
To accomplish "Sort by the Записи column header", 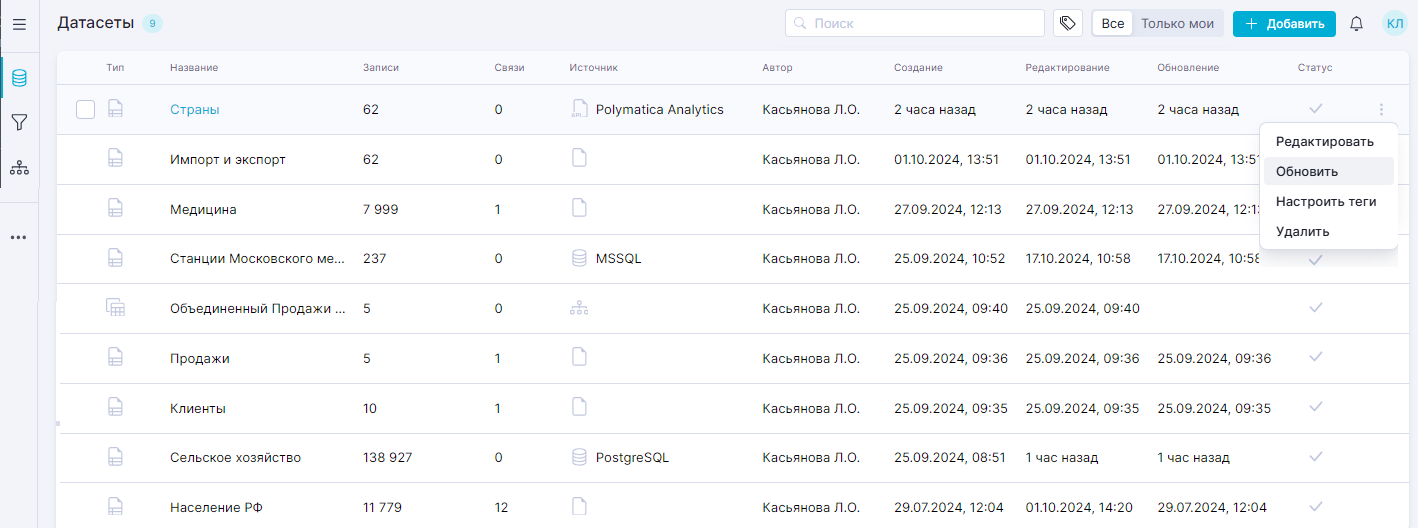I will (x=380, y=68).
